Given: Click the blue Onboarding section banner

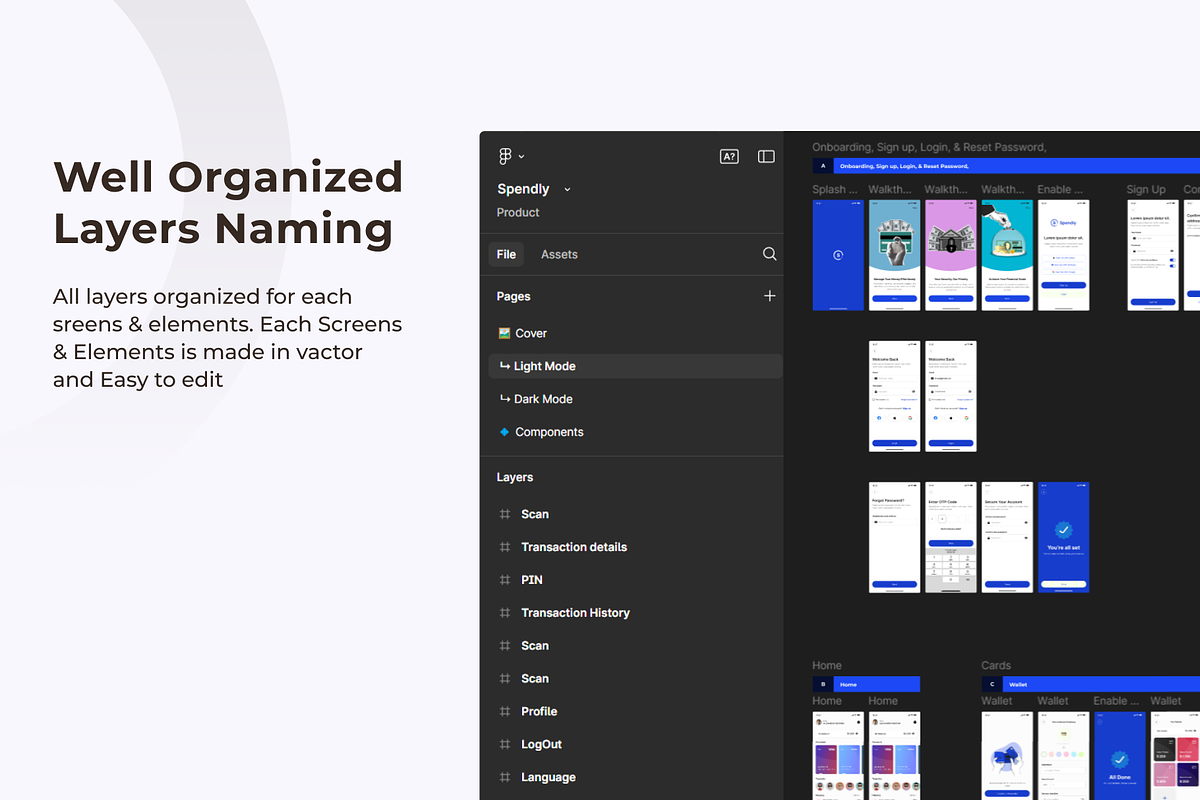Looking at the screenshot, I should pos(1006,166).
